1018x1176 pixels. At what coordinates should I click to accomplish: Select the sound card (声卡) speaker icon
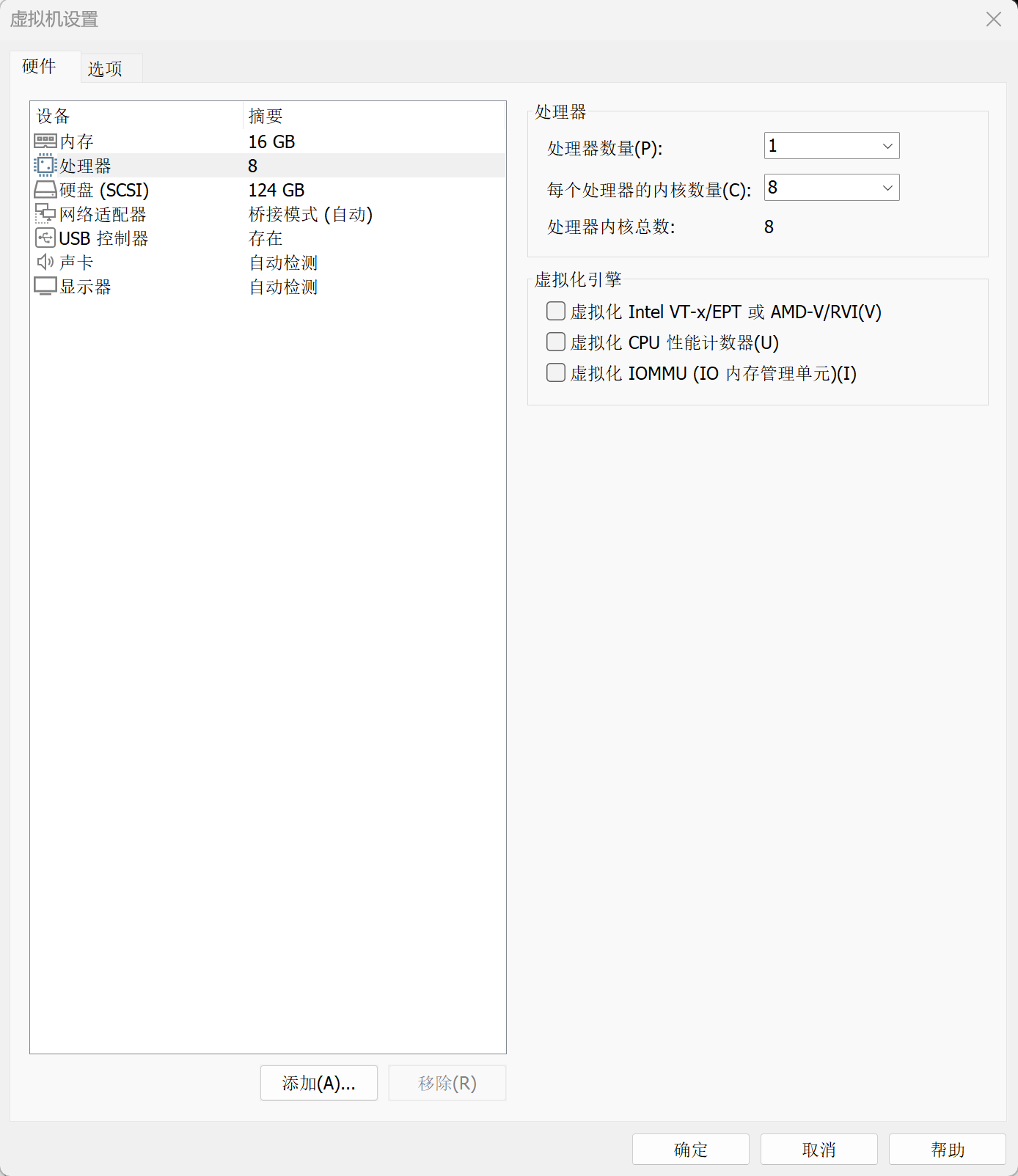45,262
